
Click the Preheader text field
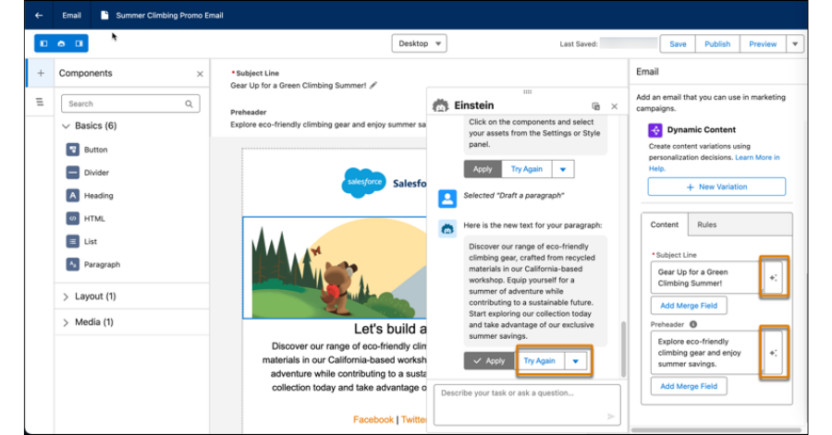click(705, 353)
